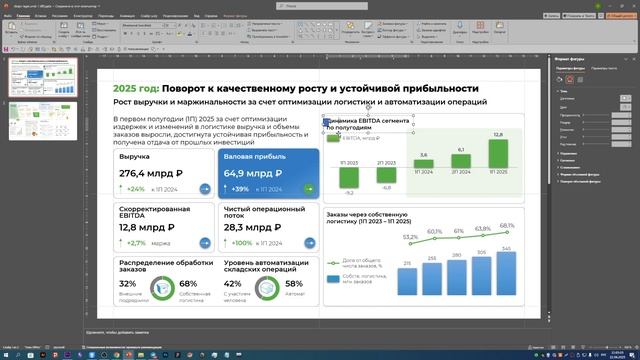Click the Расстояние slider track
Image resolution: width=640 pixels, height=360 pixels.
click(596, 144)
